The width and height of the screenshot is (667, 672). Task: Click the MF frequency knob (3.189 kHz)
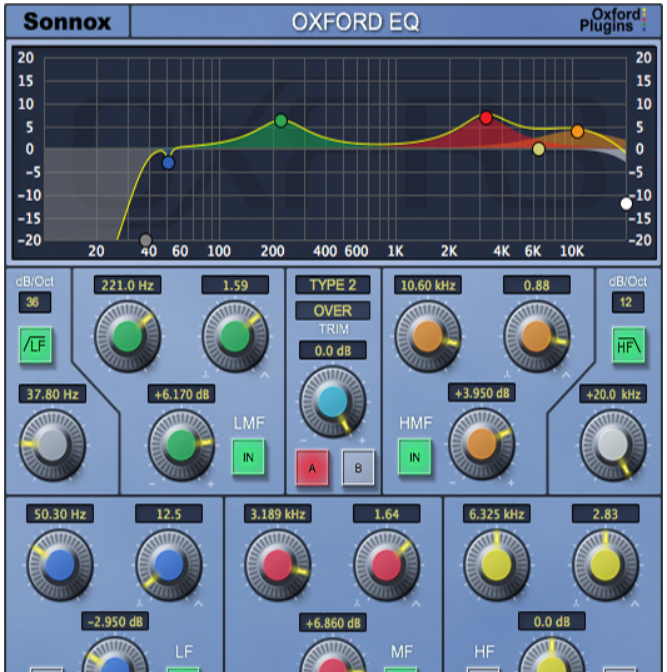click(x=278, y=565)
